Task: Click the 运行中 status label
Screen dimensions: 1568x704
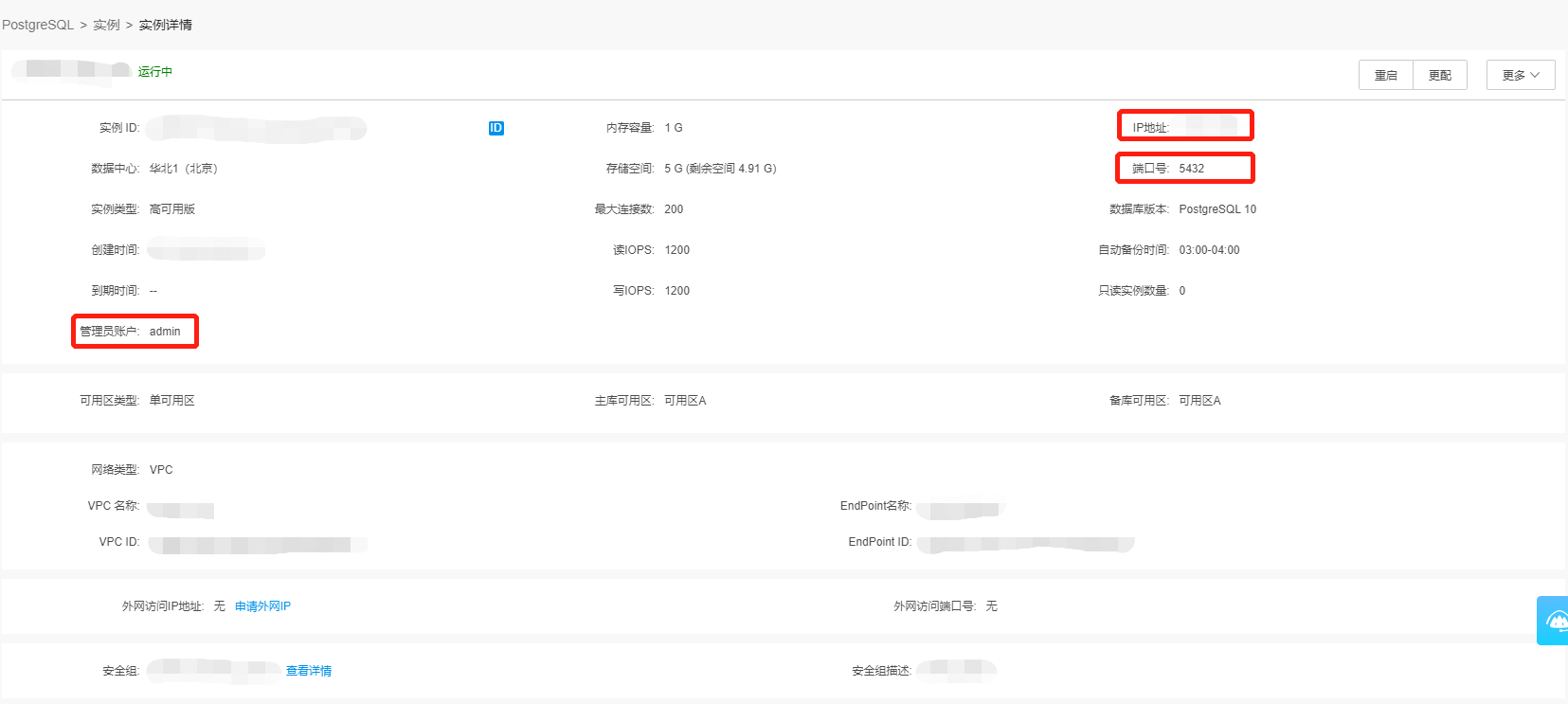Action: (155, 72)
